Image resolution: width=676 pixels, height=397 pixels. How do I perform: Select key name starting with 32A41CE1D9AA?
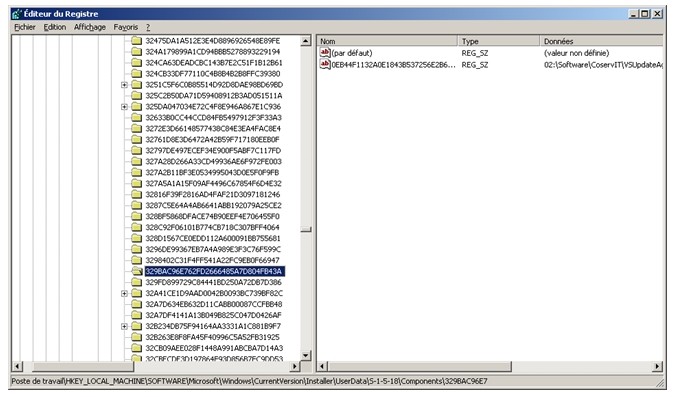[214, 294]
